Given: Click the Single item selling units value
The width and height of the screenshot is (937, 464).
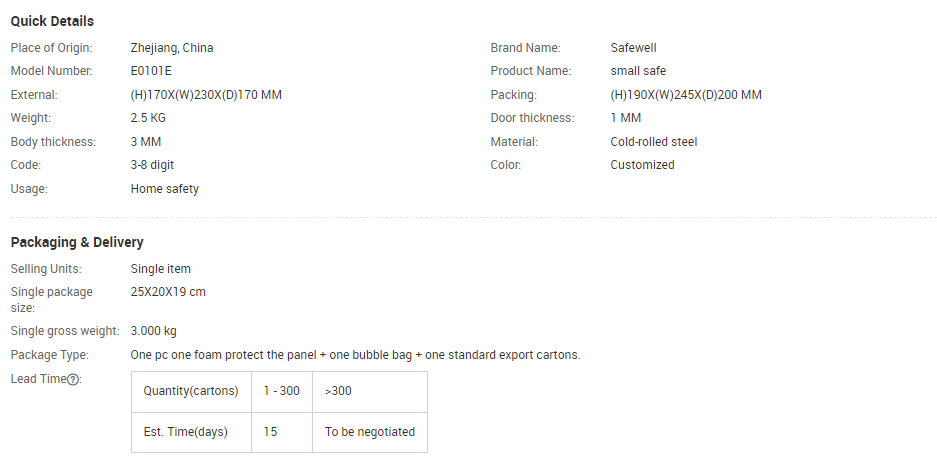Looking at the screenshot, I should 161,269.
